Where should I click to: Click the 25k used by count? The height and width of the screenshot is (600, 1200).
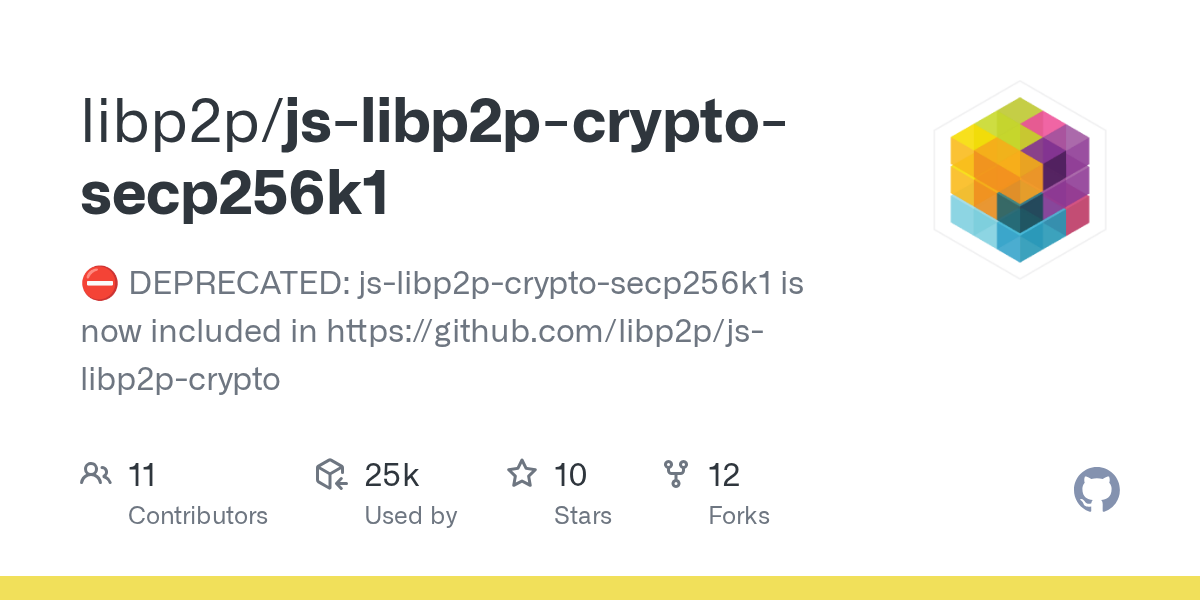[392, 475]
